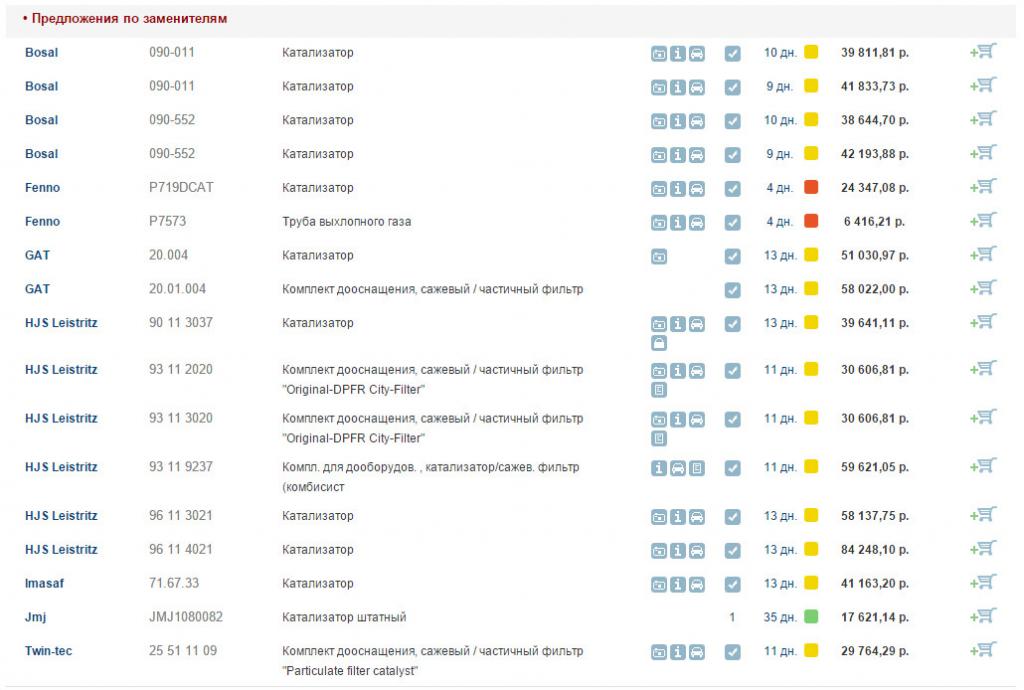The image size is (1024, 690).
Task: Add Fenno P719DCAT to cart
Action: [x=983, y=187]
